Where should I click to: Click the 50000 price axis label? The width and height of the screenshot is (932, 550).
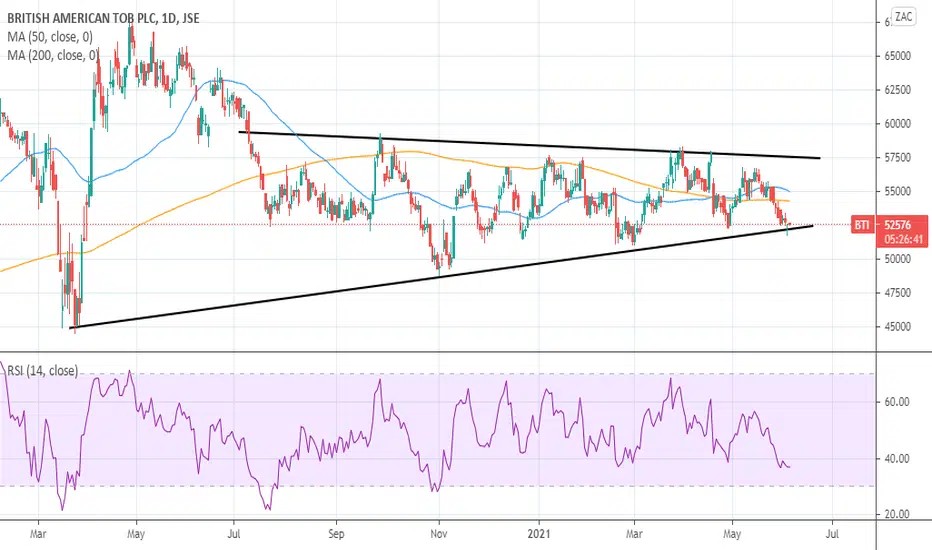click(897, 259)
